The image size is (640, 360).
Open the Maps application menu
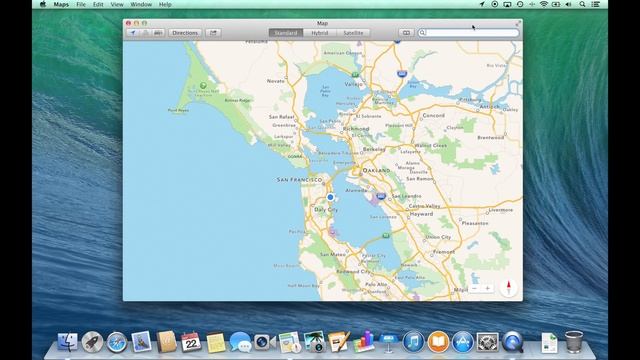tap(61, 4)
